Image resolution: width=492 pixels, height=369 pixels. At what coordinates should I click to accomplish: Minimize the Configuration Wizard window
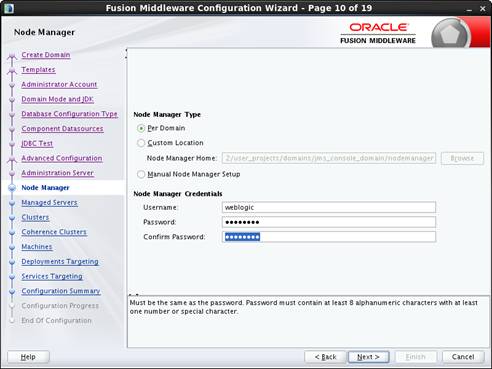click(469, 9)
